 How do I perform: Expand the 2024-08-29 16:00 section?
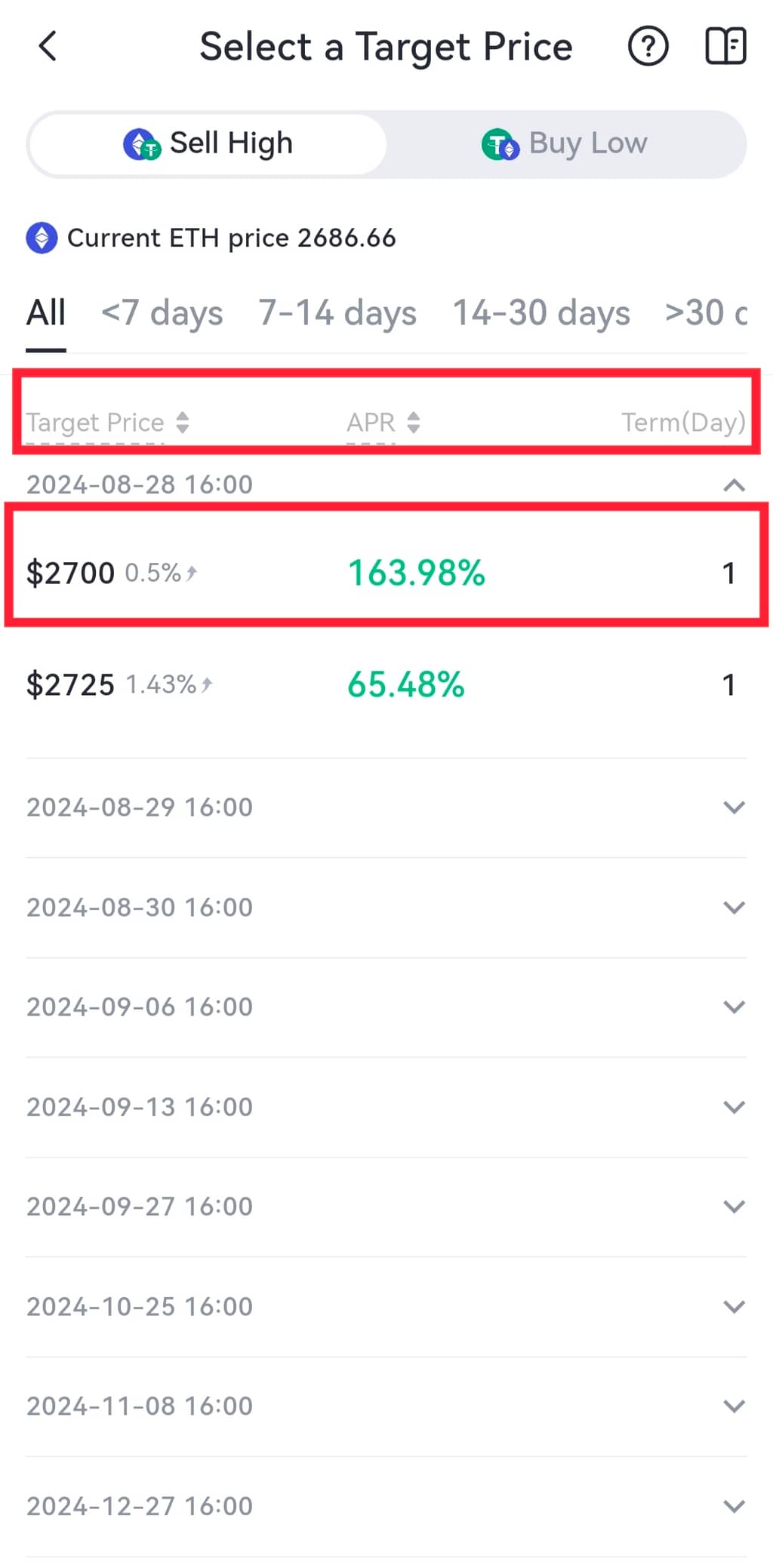(734, 807)
